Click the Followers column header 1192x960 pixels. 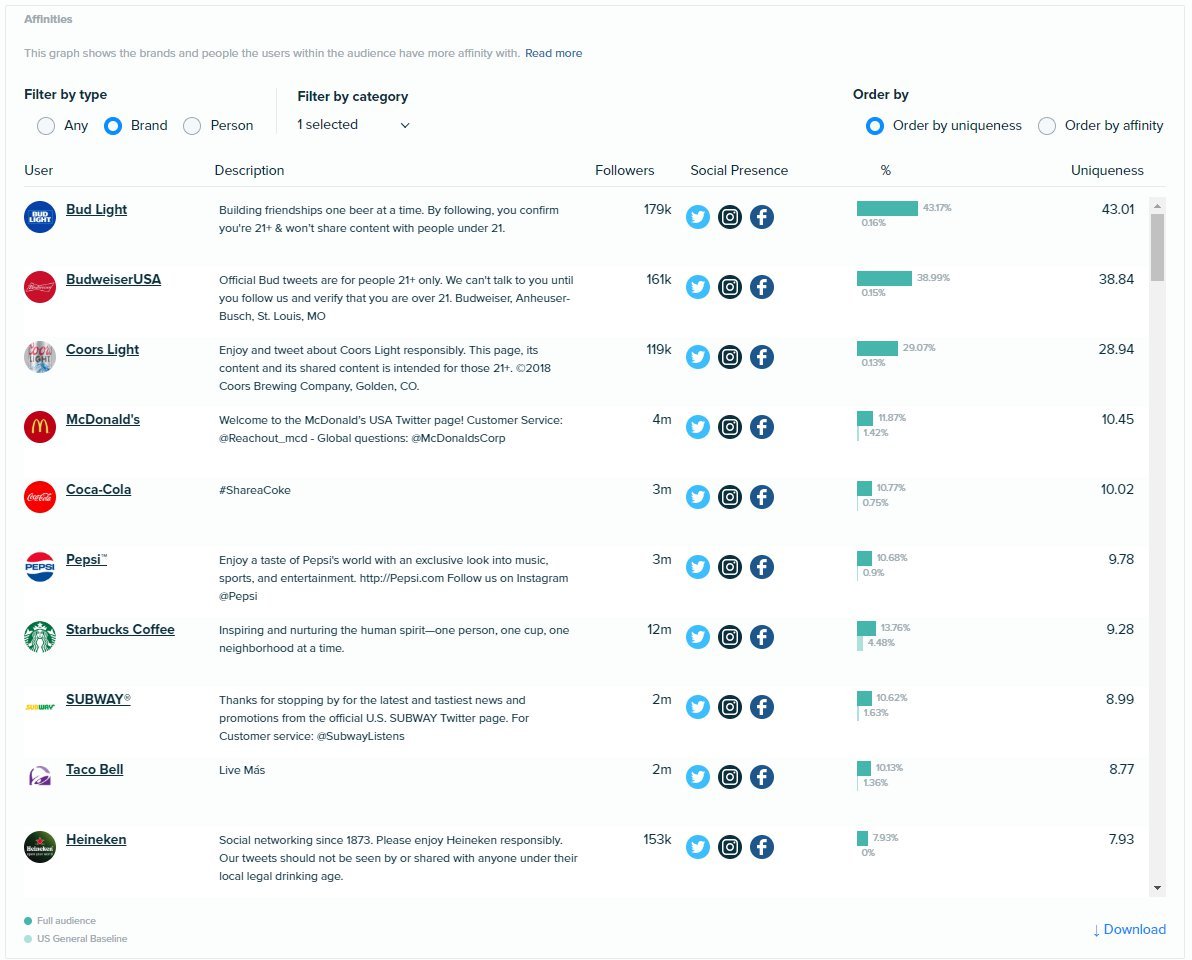624,170
